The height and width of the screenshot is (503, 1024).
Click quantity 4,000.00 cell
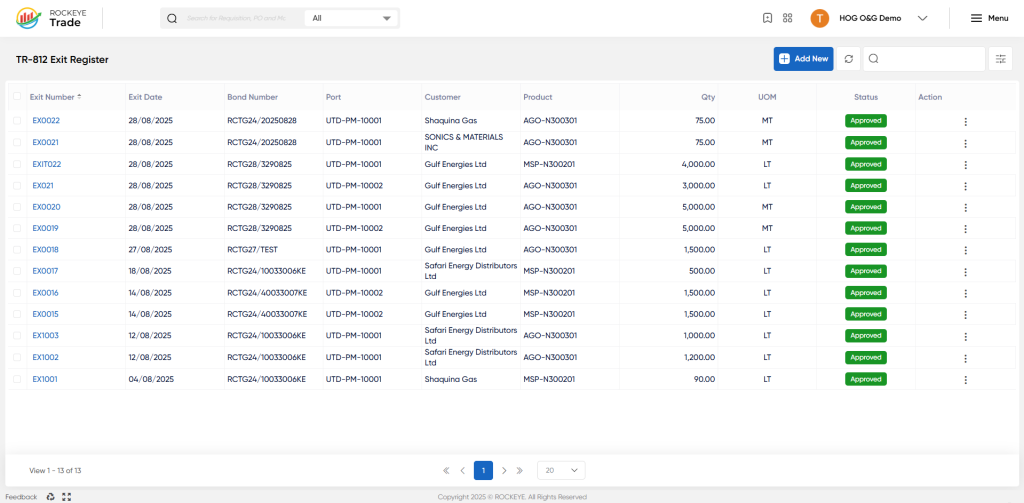(698, 164)
